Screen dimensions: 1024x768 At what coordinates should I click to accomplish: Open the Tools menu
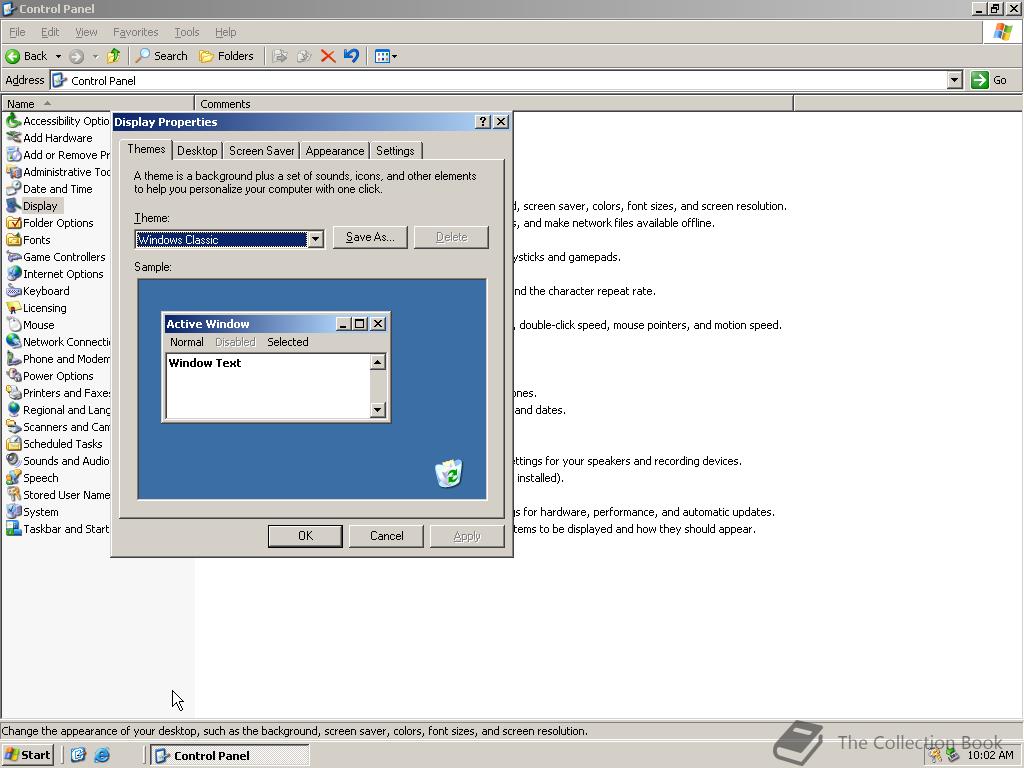pos(187,32)
